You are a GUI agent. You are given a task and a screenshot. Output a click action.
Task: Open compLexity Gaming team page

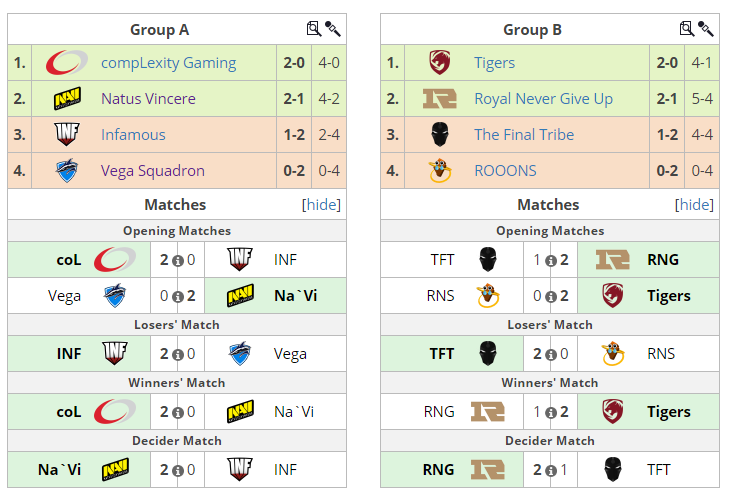tap(168, 63)
